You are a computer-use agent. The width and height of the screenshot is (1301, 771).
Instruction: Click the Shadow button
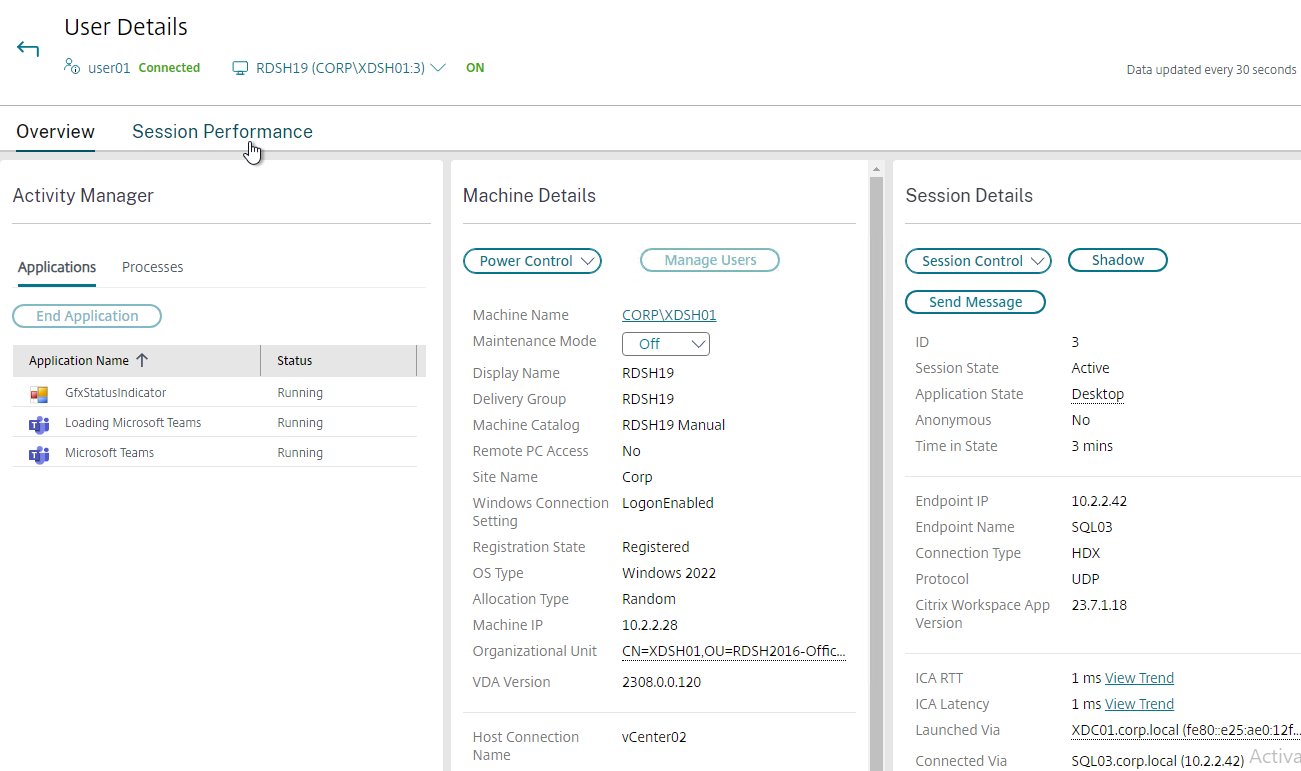(x=1118, y=260)
